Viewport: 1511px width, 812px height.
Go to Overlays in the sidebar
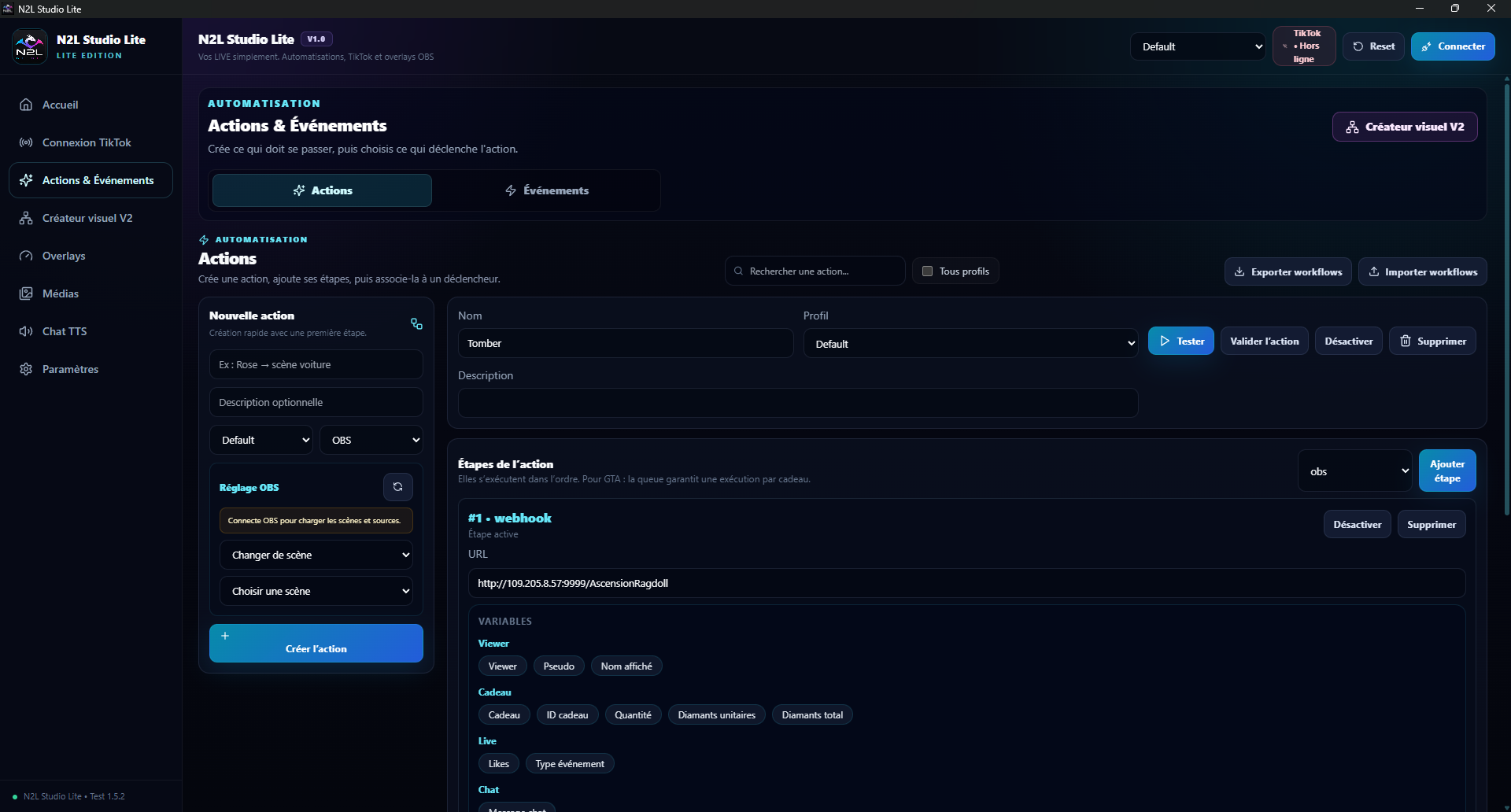point(91,256)
